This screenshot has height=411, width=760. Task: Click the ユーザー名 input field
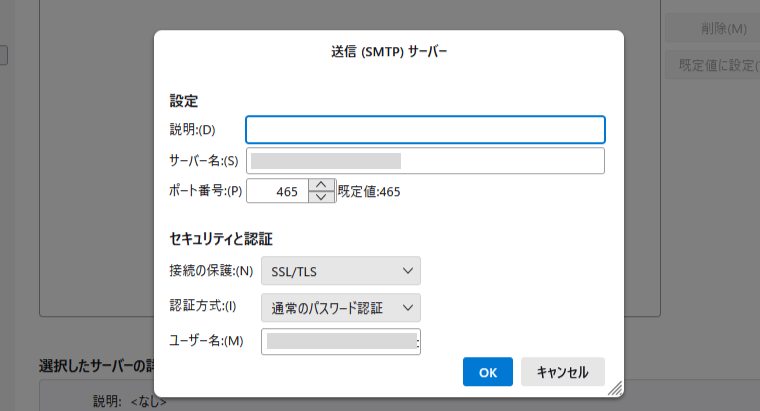(340, 342)
